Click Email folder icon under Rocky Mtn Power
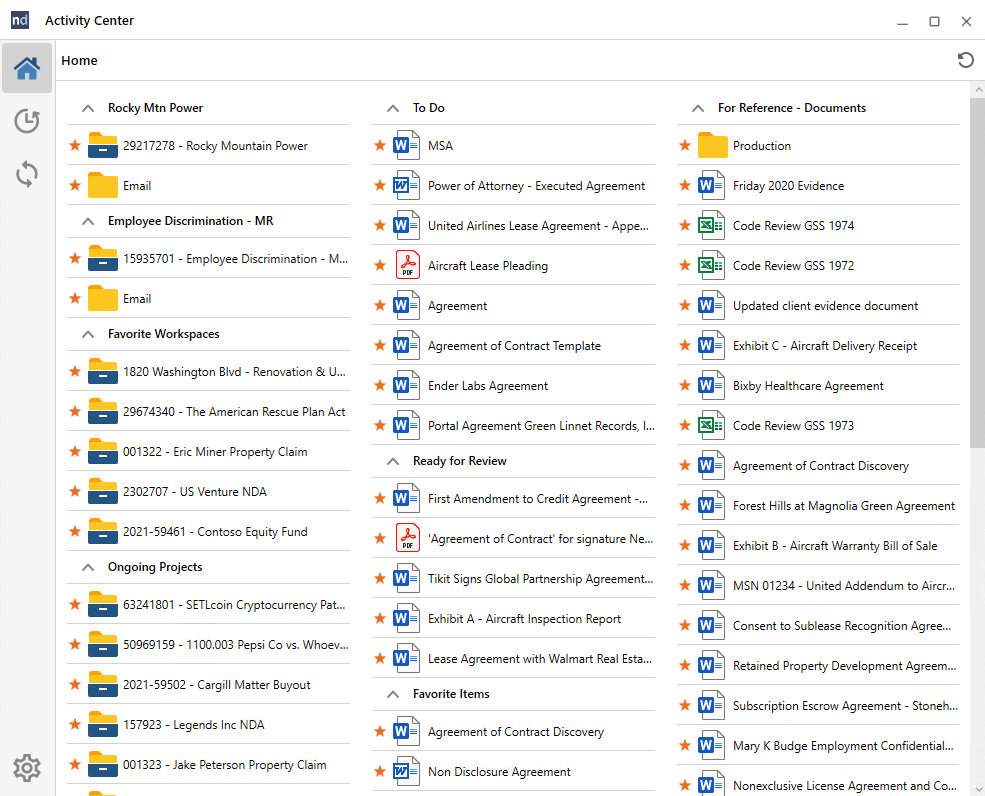The height and width of the screenshot is (796, 985). 102,185
